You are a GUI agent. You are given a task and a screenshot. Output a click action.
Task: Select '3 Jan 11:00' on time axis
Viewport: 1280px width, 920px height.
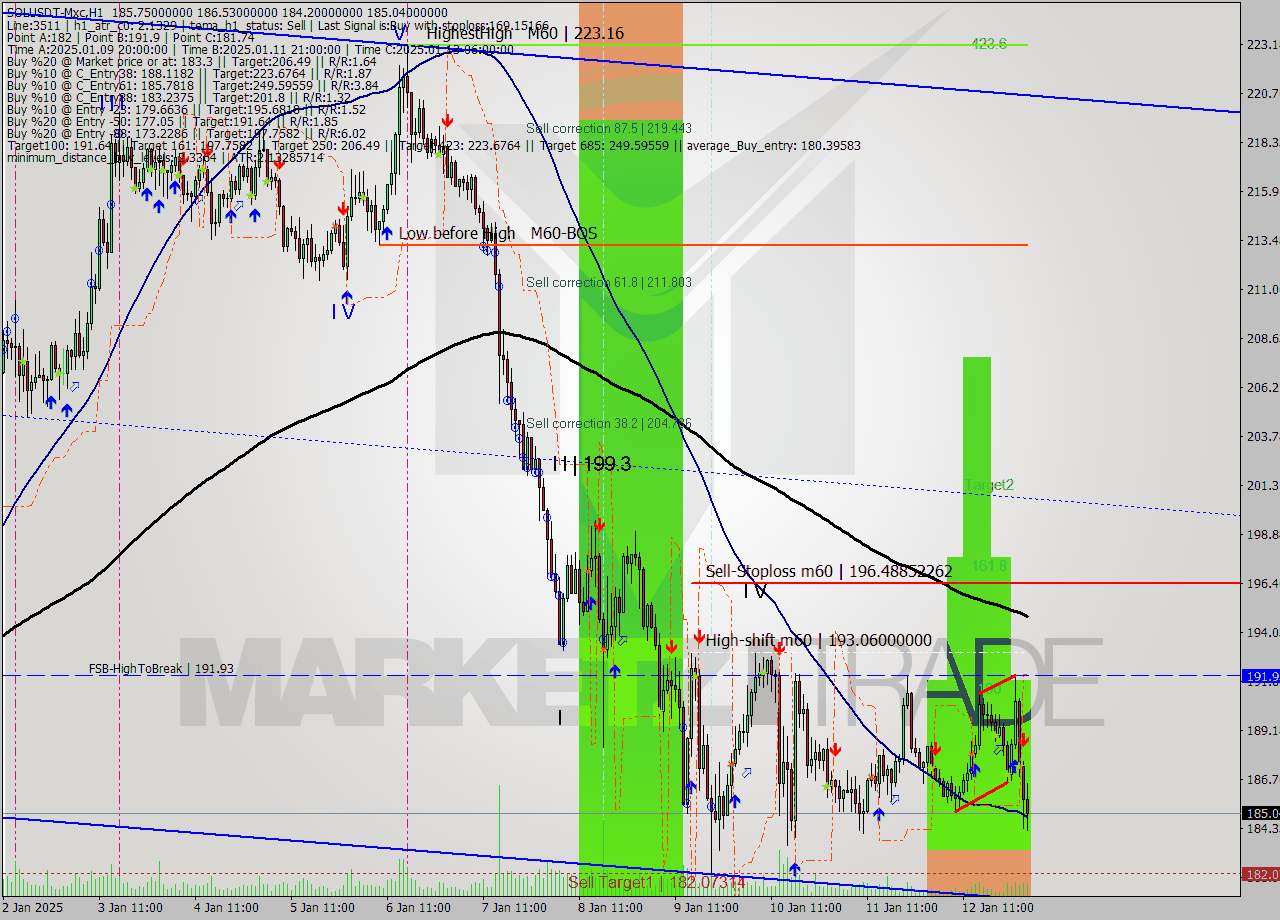pos(130,908)
